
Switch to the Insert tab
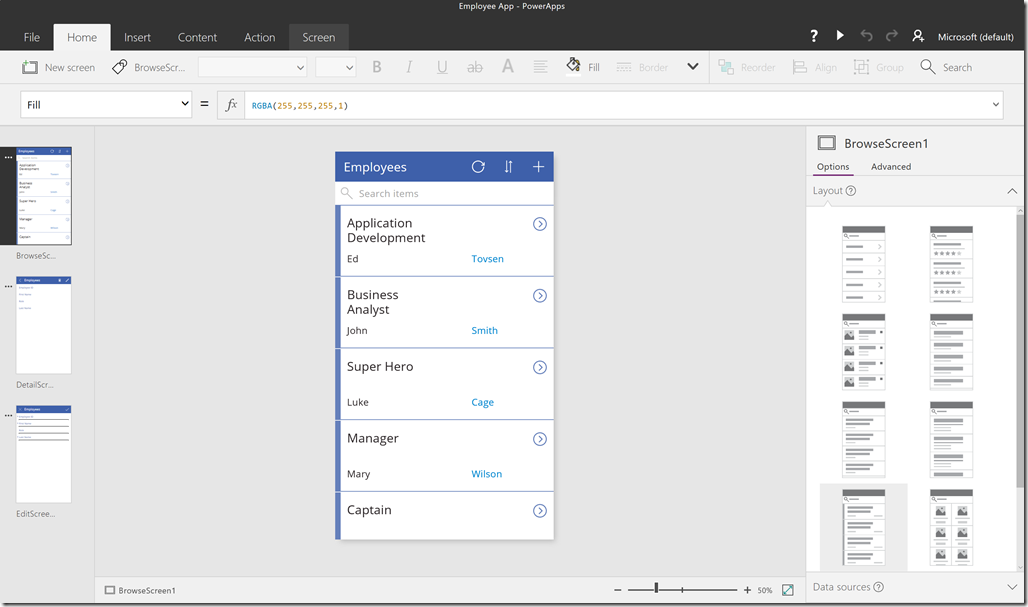tap(137, 37)
